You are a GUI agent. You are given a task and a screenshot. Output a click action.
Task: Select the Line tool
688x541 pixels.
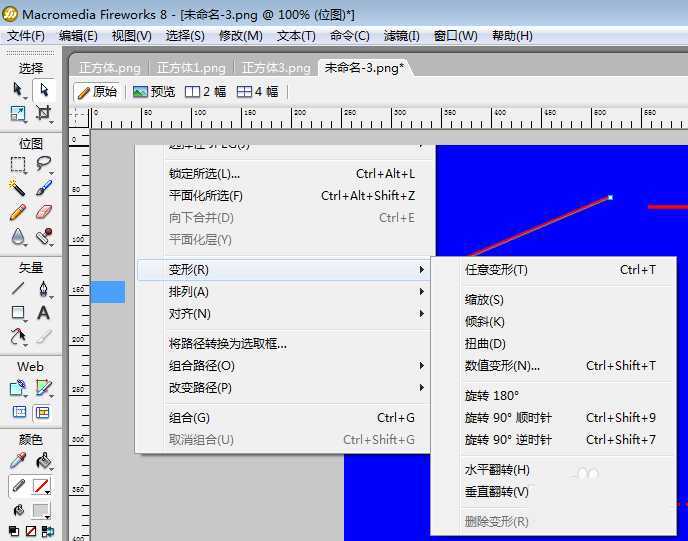click(18, 289)
